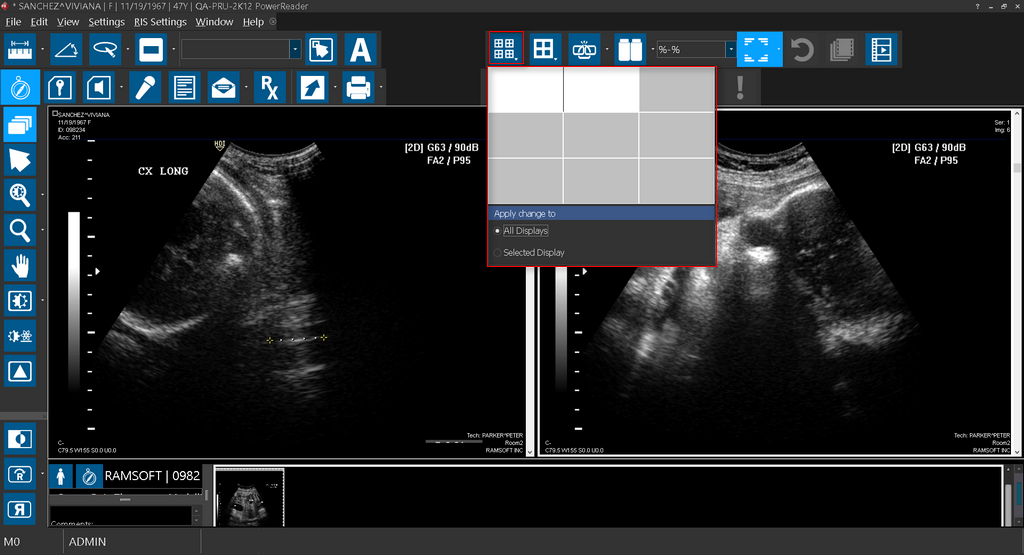Screen dimensions: 1024x555
Task: Open the microphone dictation tool
Action: (147, 88)
